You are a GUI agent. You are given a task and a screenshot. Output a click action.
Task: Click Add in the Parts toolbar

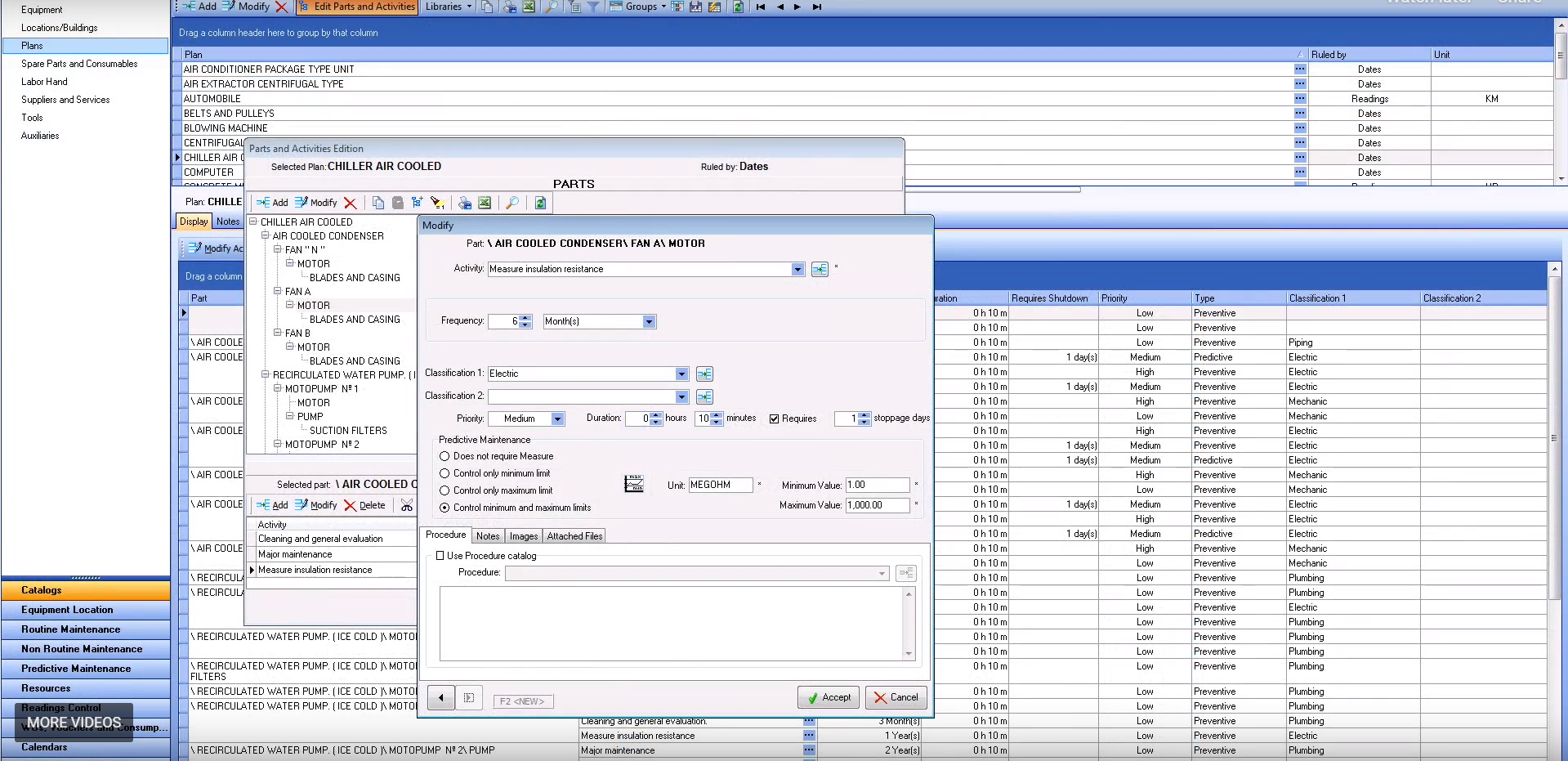[x=272, y=203]
